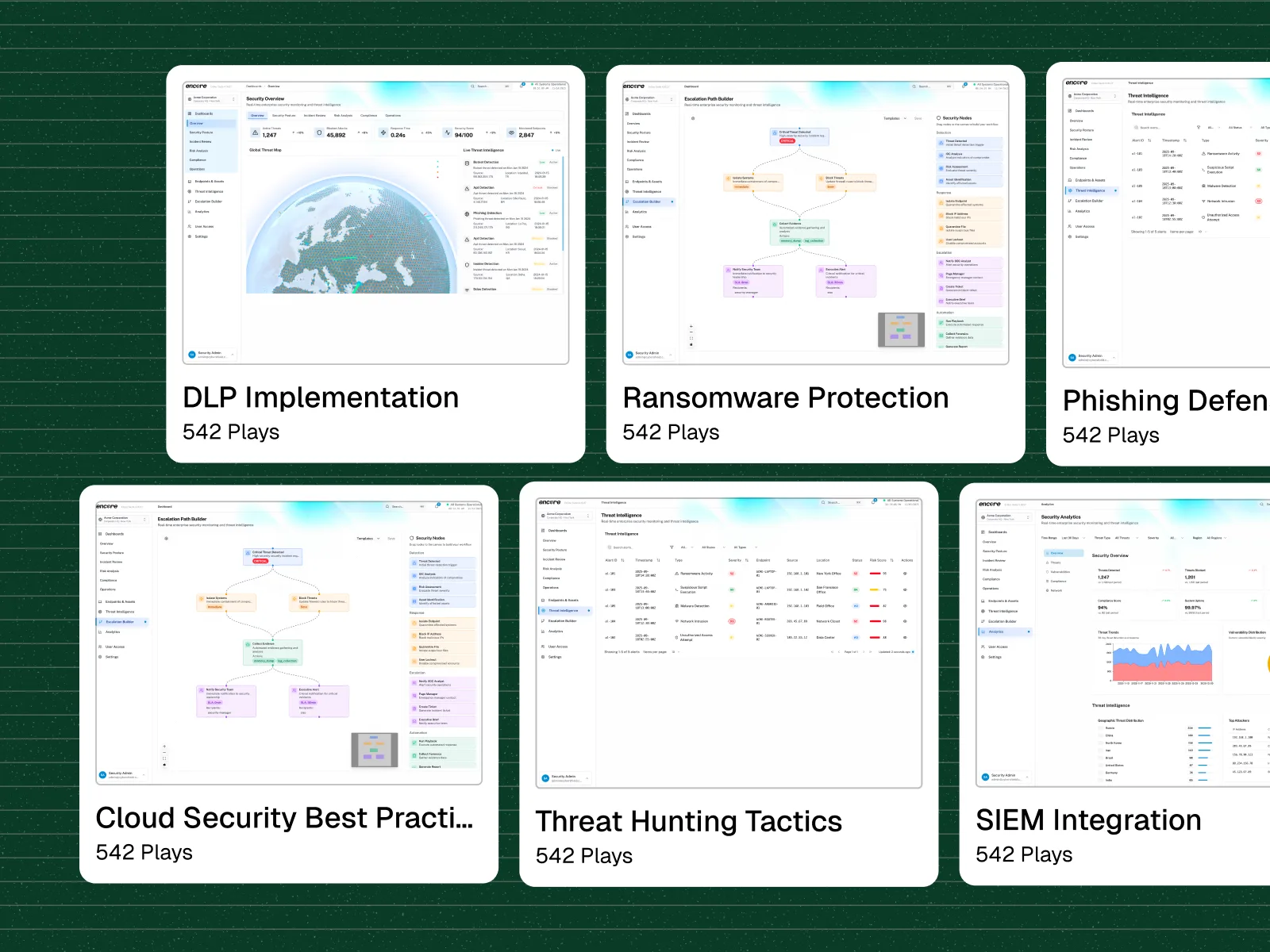Open the DLP Implementation card thumbnail

(375, 222)
